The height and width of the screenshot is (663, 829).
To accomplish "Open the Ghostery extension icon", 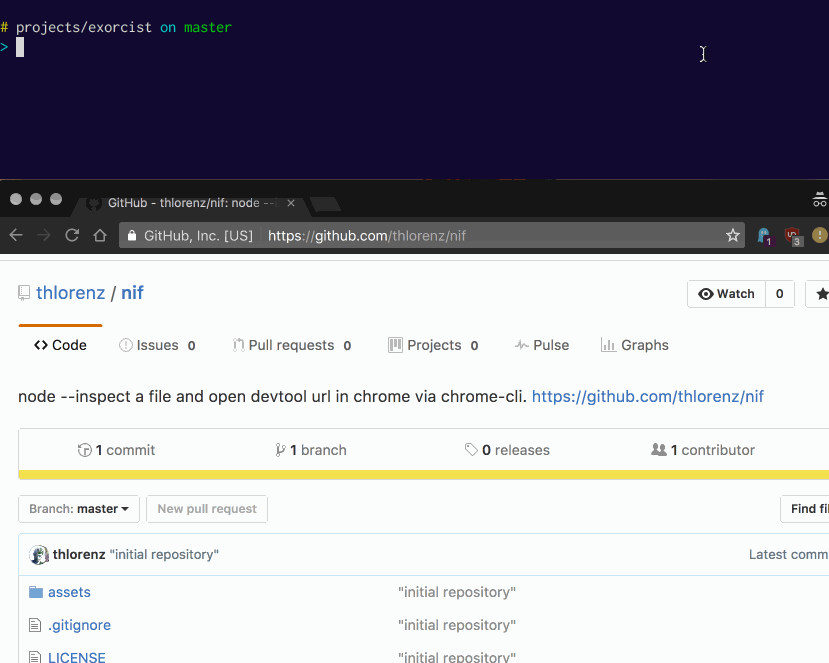I will [764, 236].
